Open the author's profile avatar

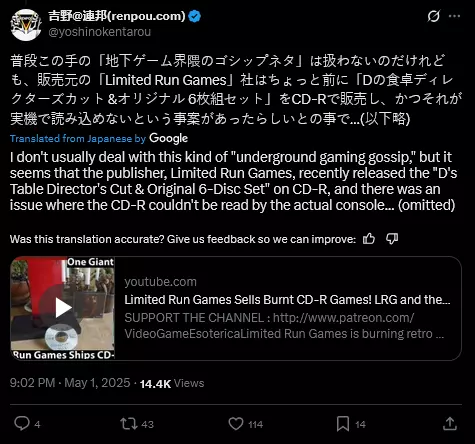tap(26, 25)
